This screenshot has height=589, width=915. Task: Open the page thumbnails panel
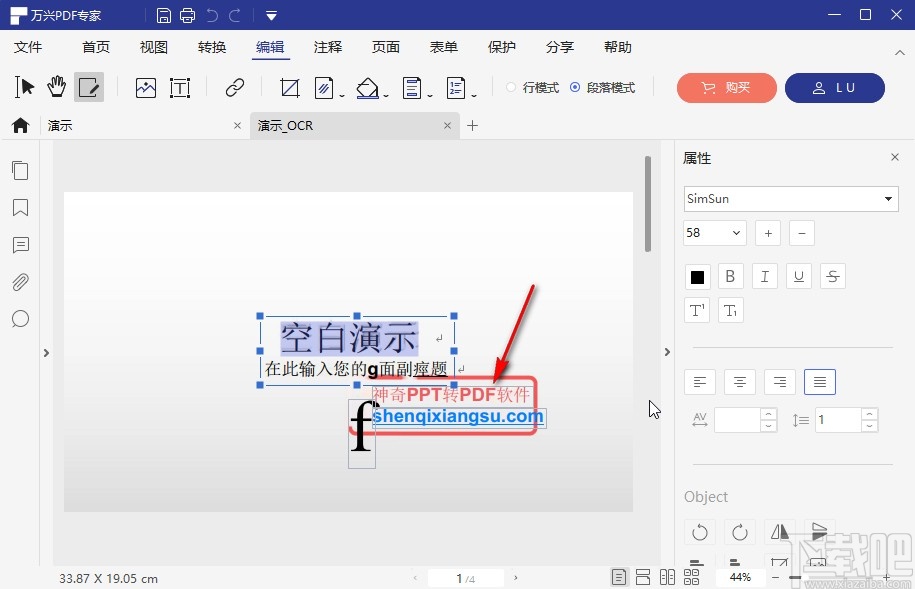click(x=20, y=170)
